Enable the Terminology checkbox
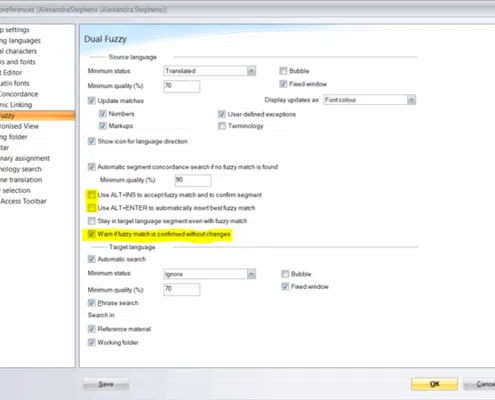The height and width of the screenshot is (400, 495). click(x=222, y=126)
